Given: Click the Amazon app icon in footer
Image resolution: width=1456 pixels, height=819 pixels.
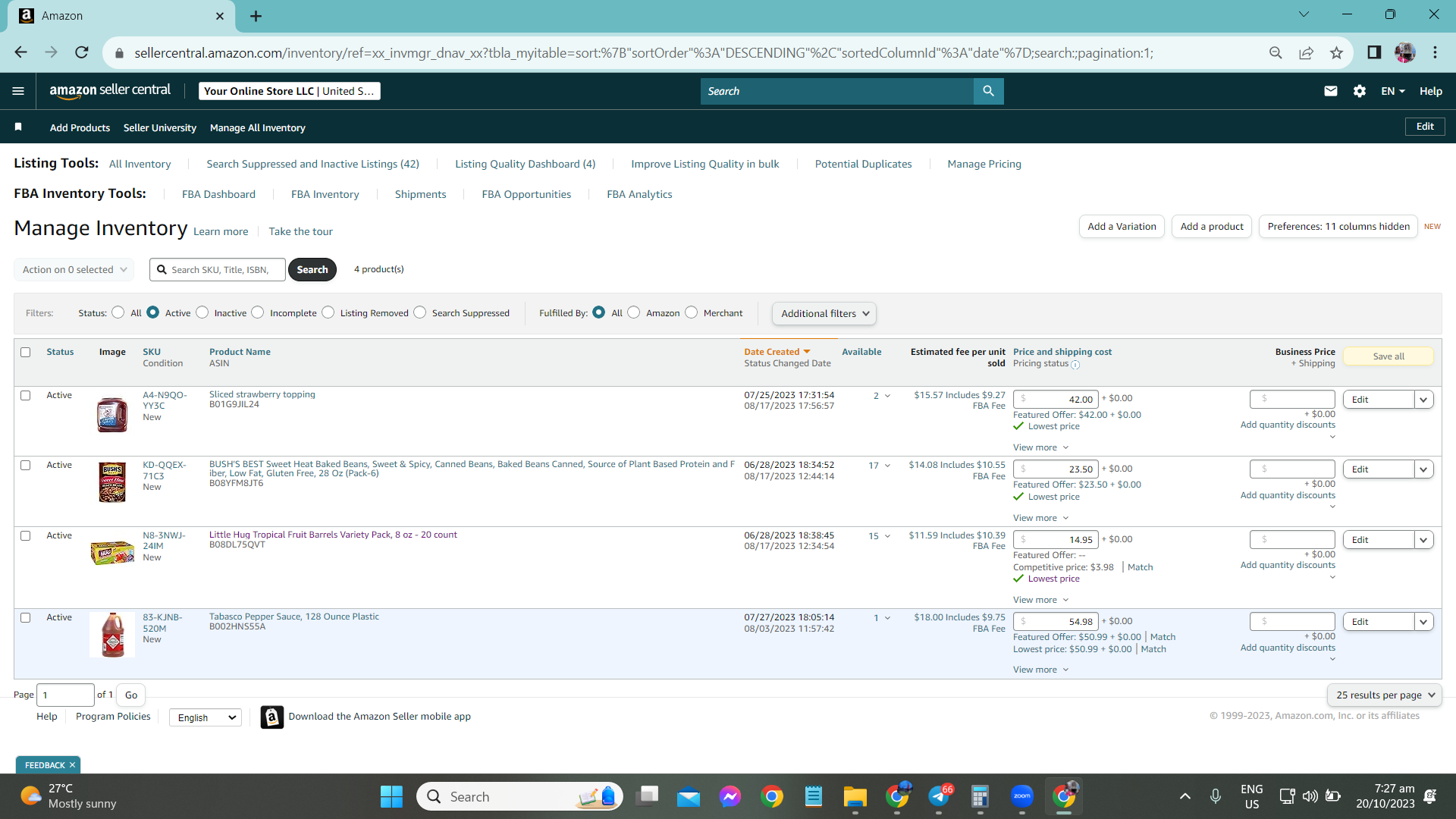Looking at the screenshot, I should pos(272,717).
